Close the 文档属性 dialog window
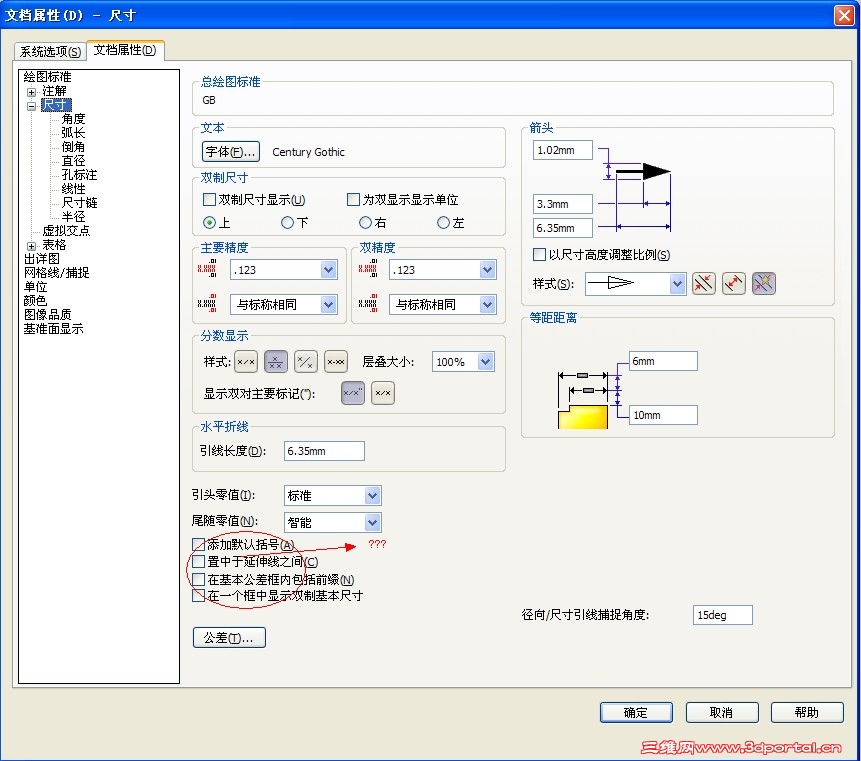Screen dimensions: 861x761 coord(843,15)
